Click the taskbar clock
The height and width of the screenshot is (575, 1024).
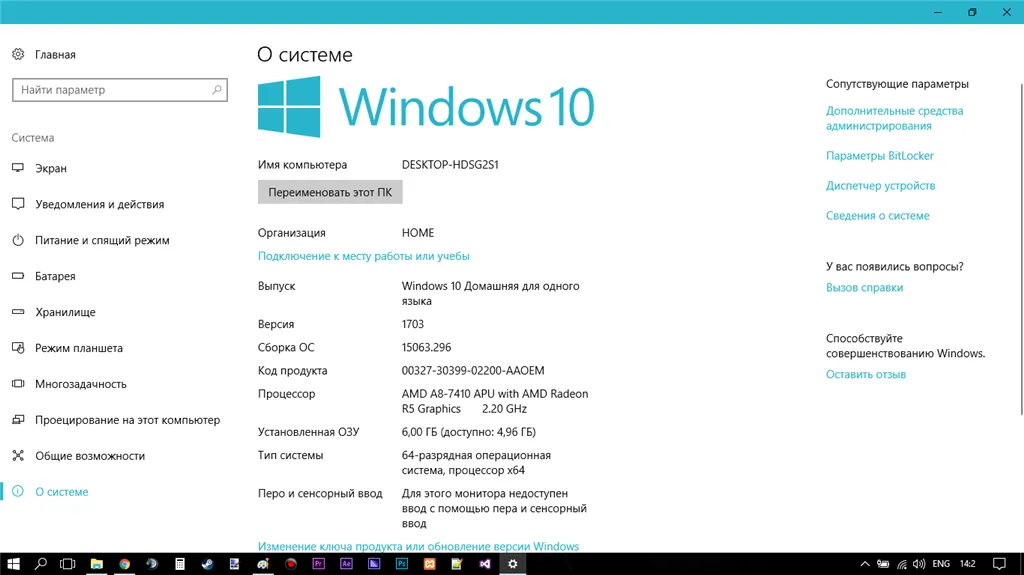(968, 564)
